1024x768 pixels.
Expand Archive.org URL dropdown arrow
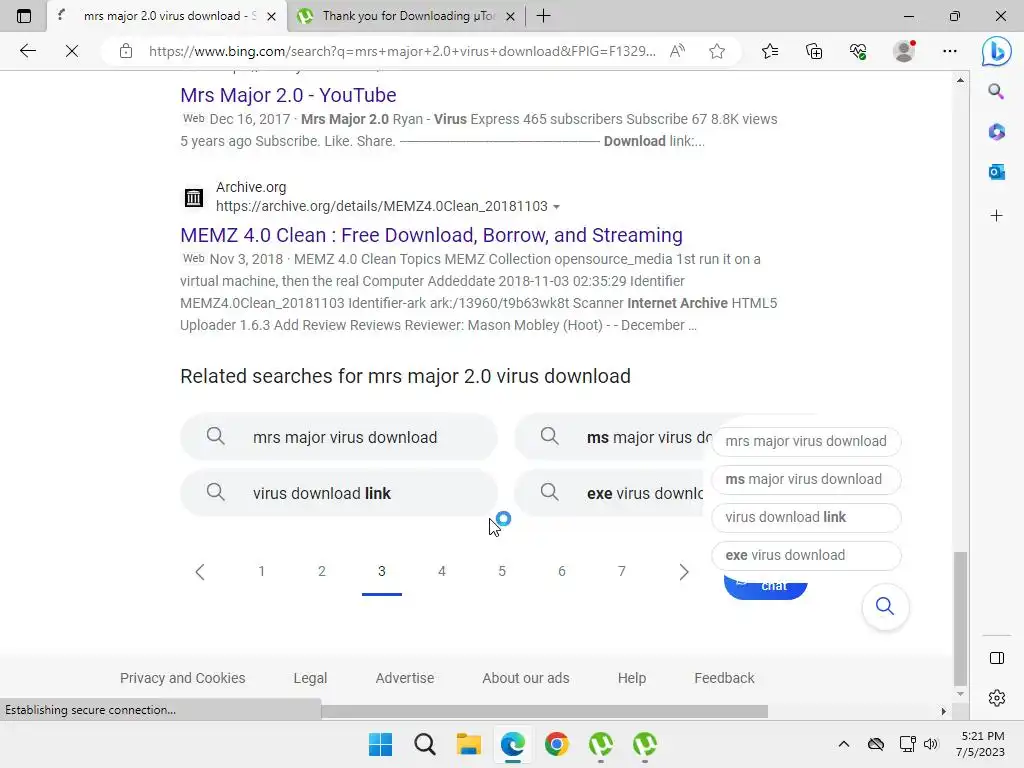pos(556,206)
